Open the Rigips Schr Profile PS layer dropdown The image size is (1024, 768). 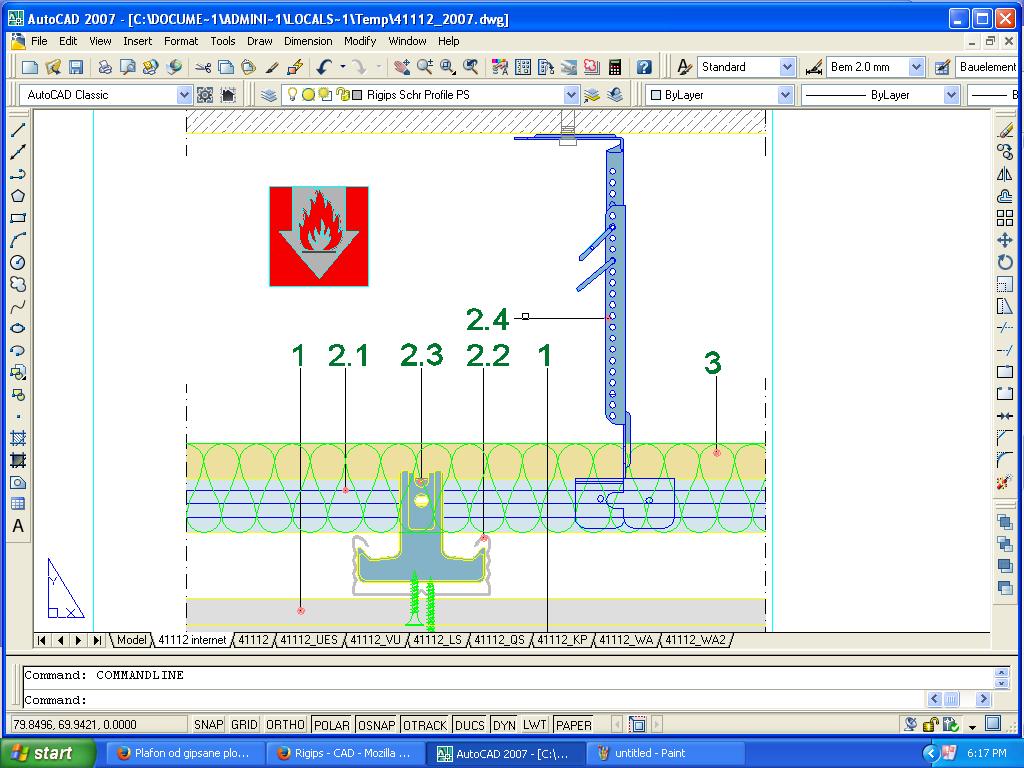pyautogui.click(x=571, y=95)
